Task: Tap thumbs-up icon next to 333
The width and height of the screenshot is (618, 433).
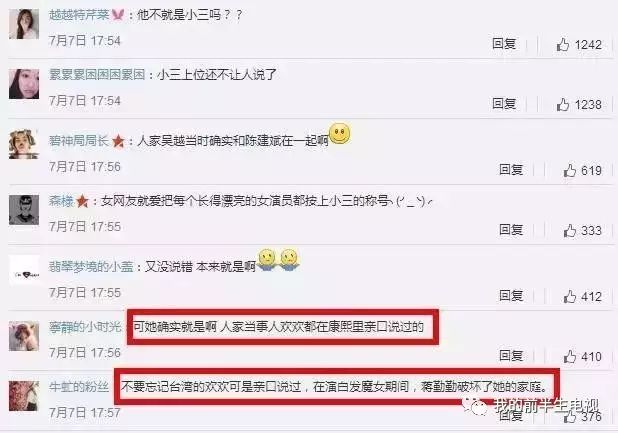Action: (x=570, y=230)
